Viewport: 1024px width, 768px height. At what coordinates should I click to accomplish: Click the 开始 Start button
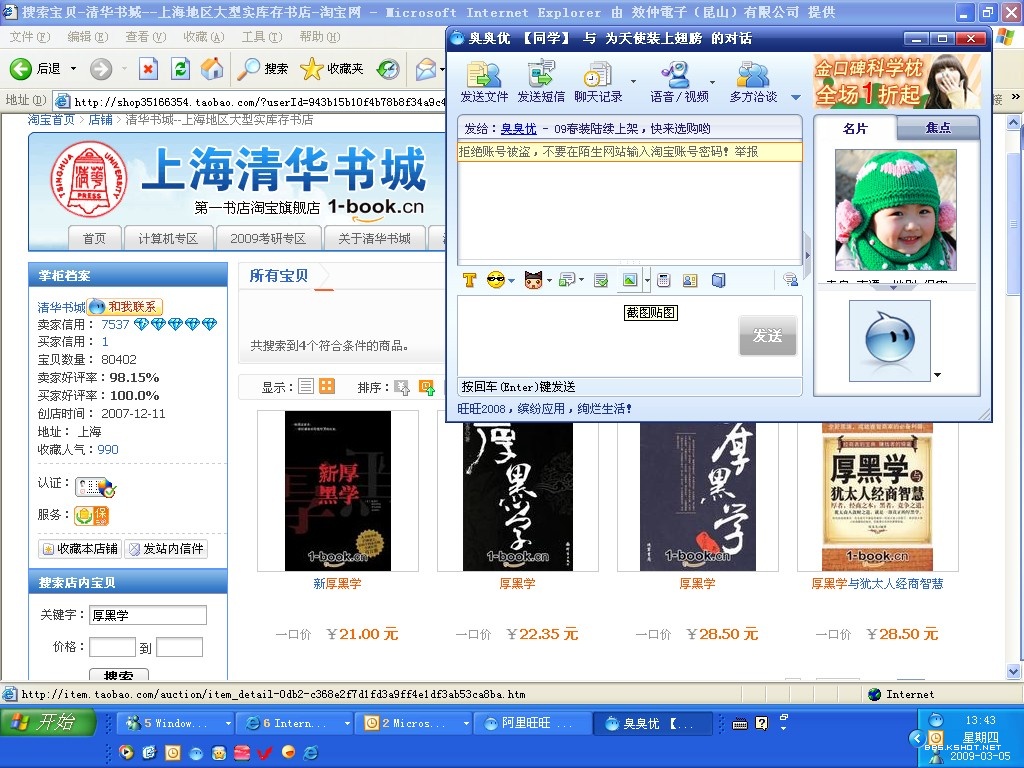coord(48,723)
